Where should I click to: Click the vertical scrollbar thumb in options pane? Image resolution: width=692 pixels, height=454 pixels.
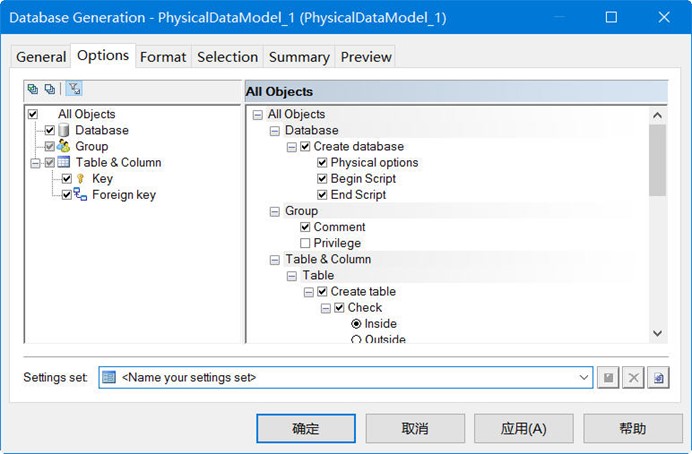(657, 160)
